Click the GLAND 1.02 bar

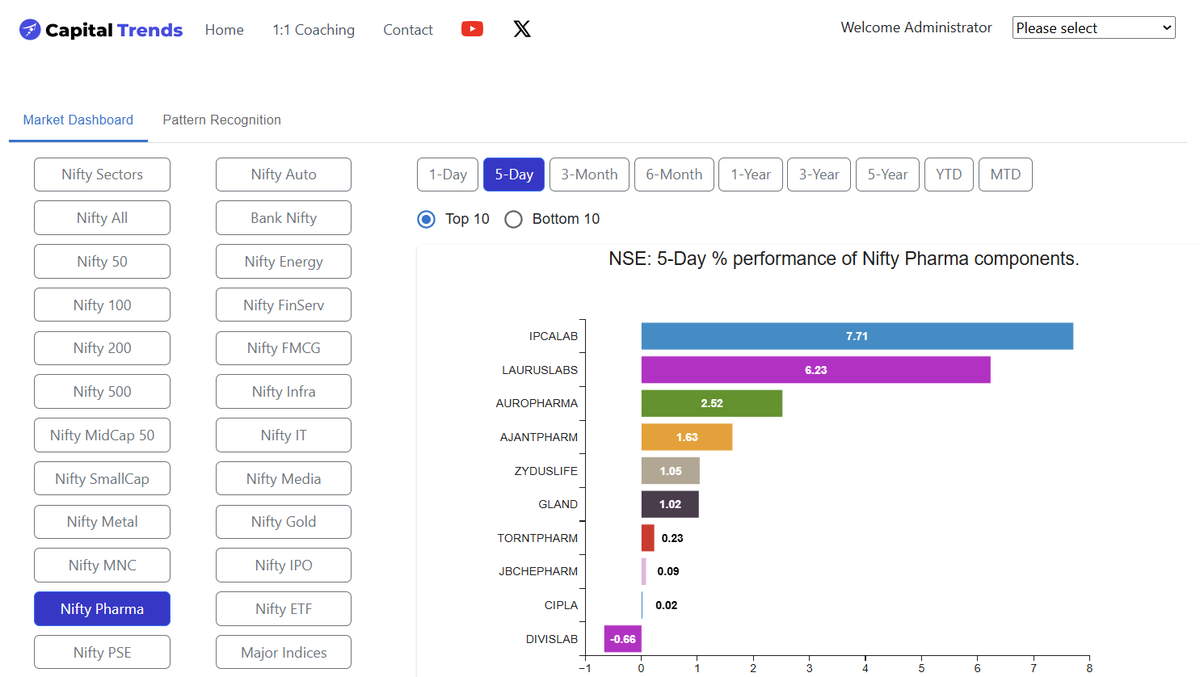pos(670,504)
